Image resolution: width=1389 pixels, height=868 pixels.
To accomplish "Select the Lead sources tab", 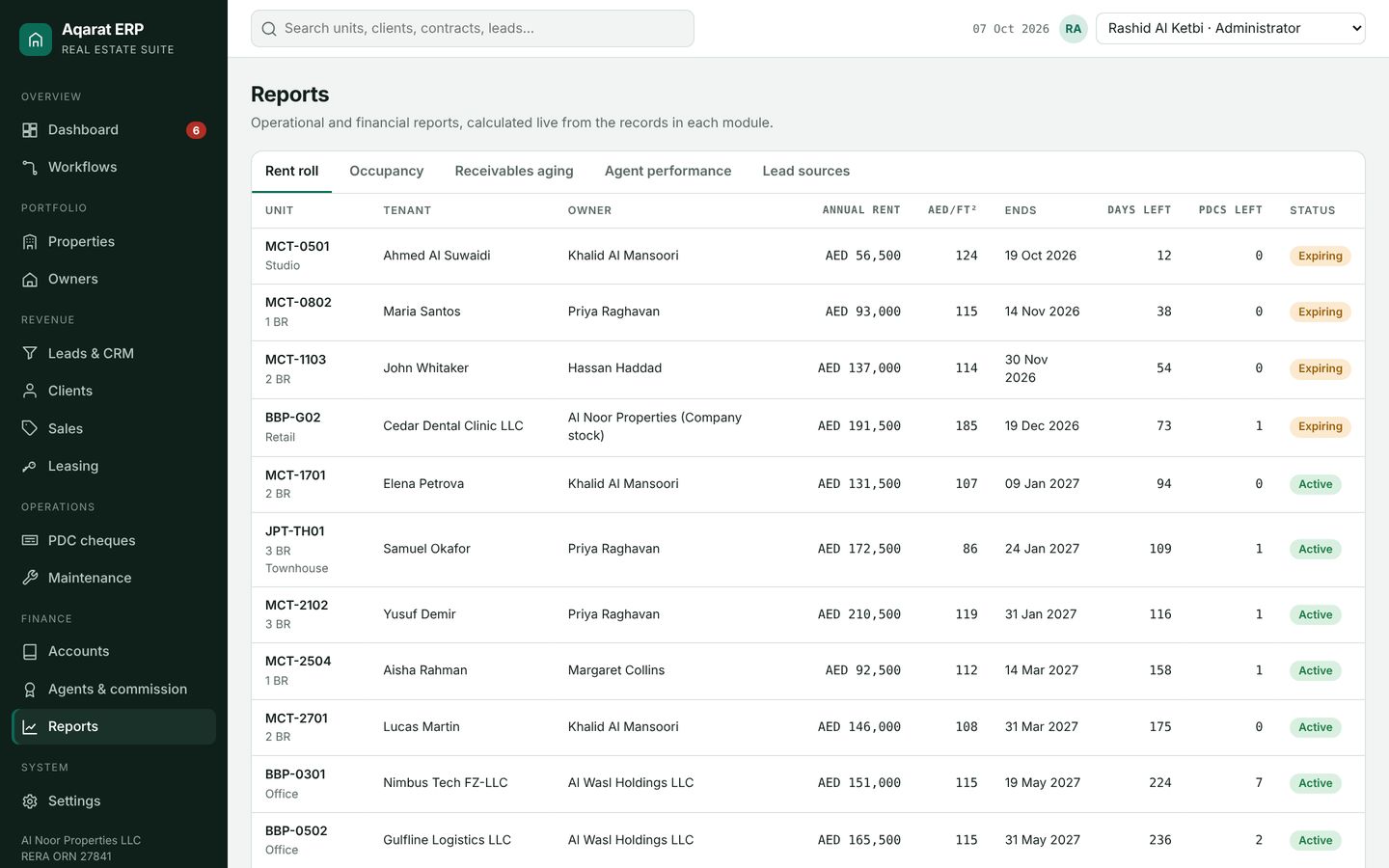I will click(x=806, y=172).
